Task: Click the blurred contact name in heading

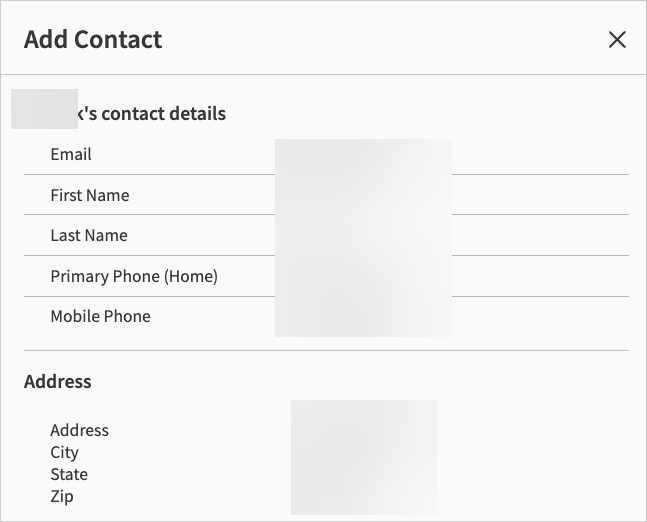Action: pyautogui.click(x=44, y=109)
